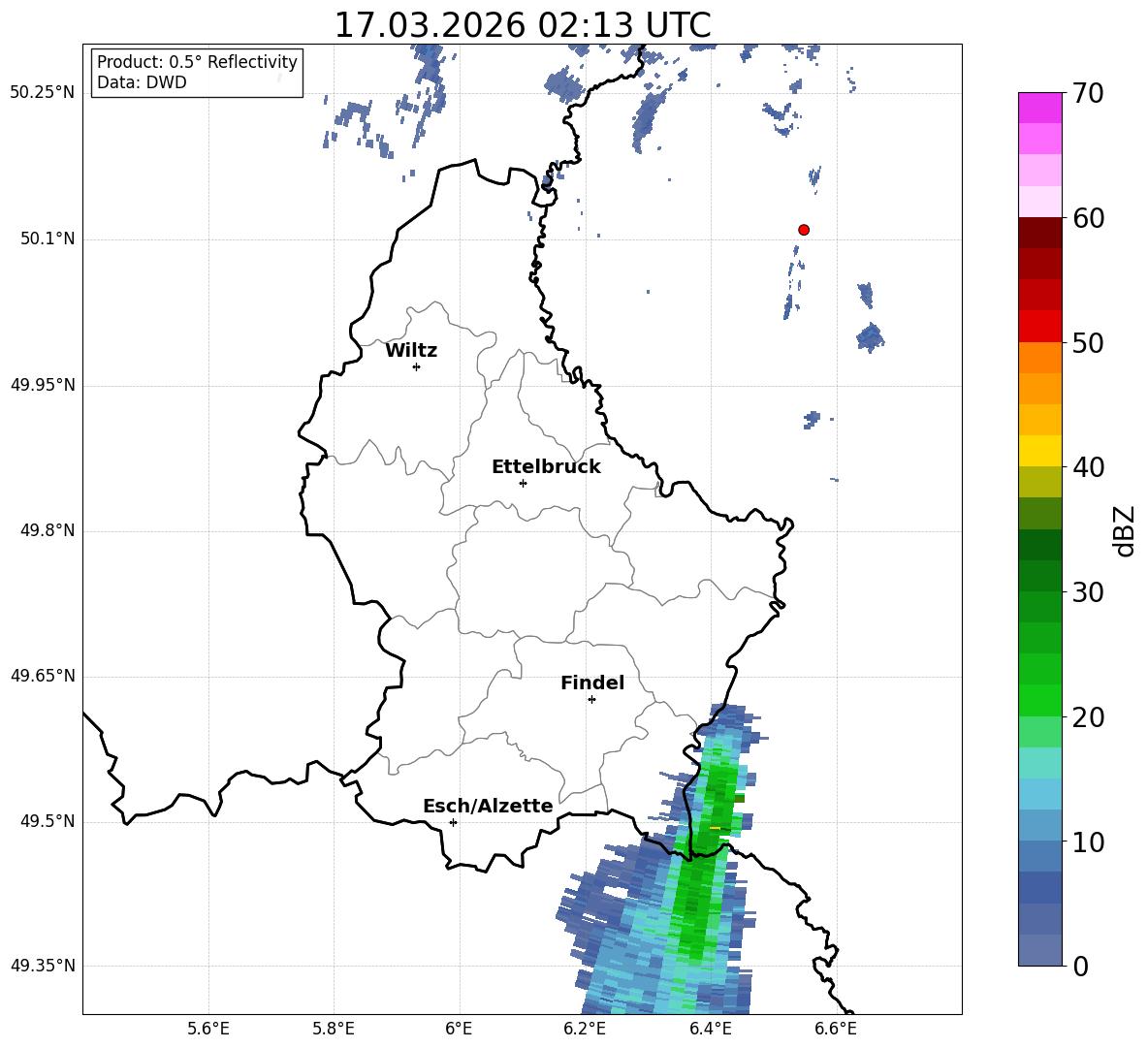Click the 20 value on the colorbar
The width and height of the screenshot is (1148, 1048).
click(1088, 717)
